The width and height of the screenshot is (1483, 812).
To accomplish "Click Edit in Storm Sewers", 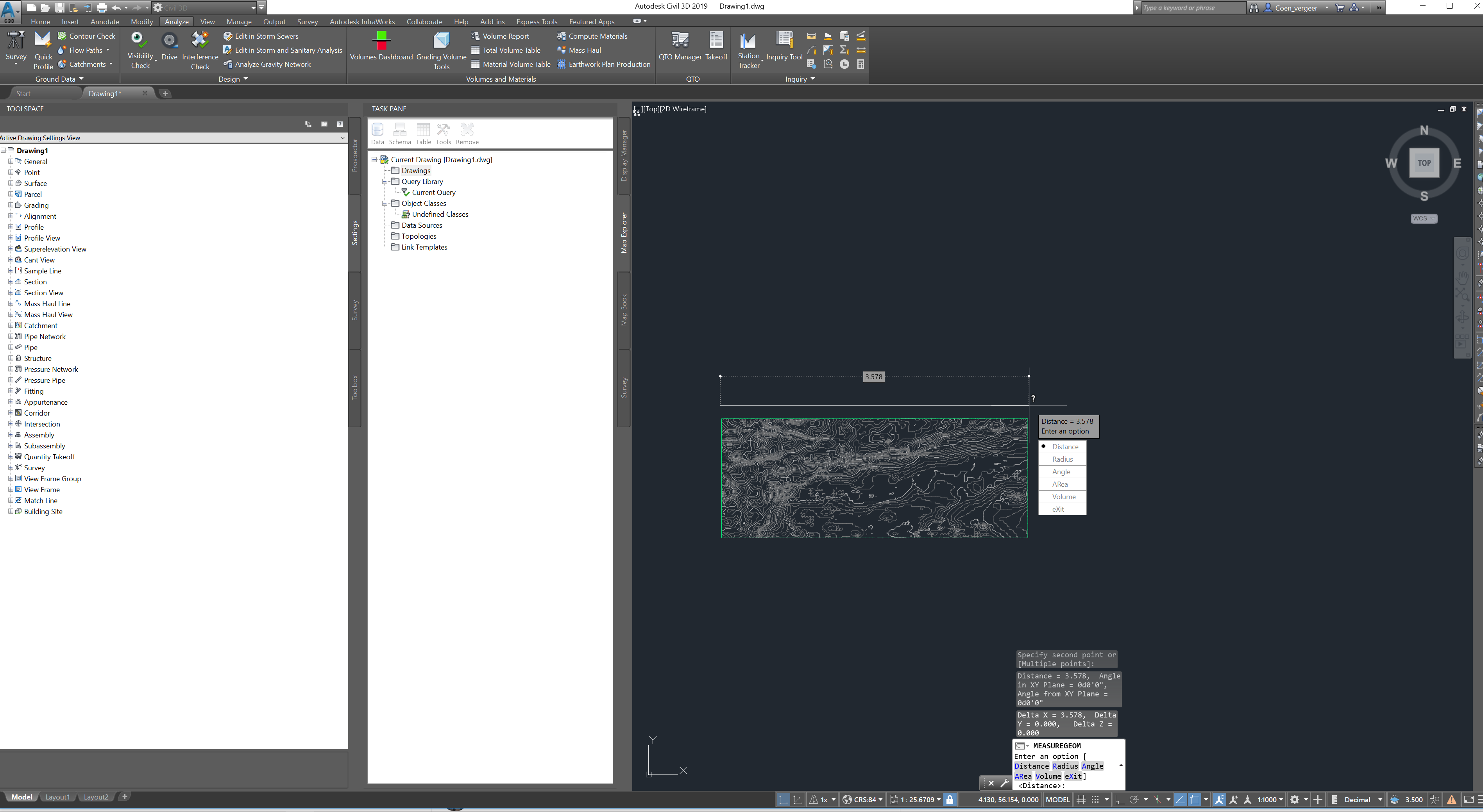I will 267,36.
